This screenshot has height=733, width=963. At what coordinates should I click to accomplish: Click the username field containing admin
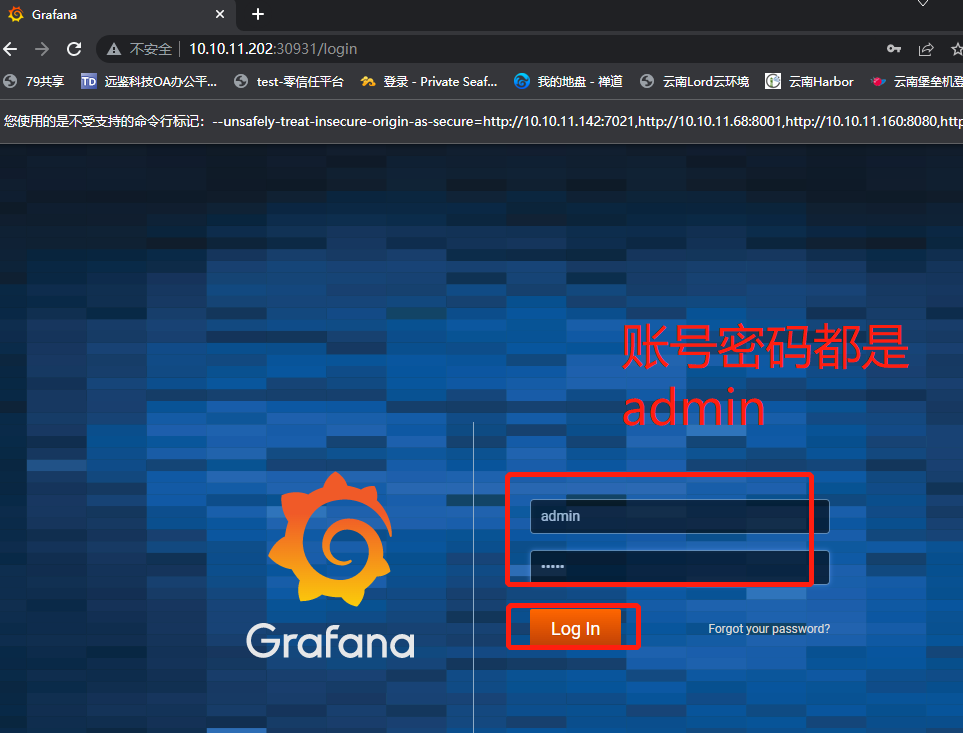click(679, 516)
